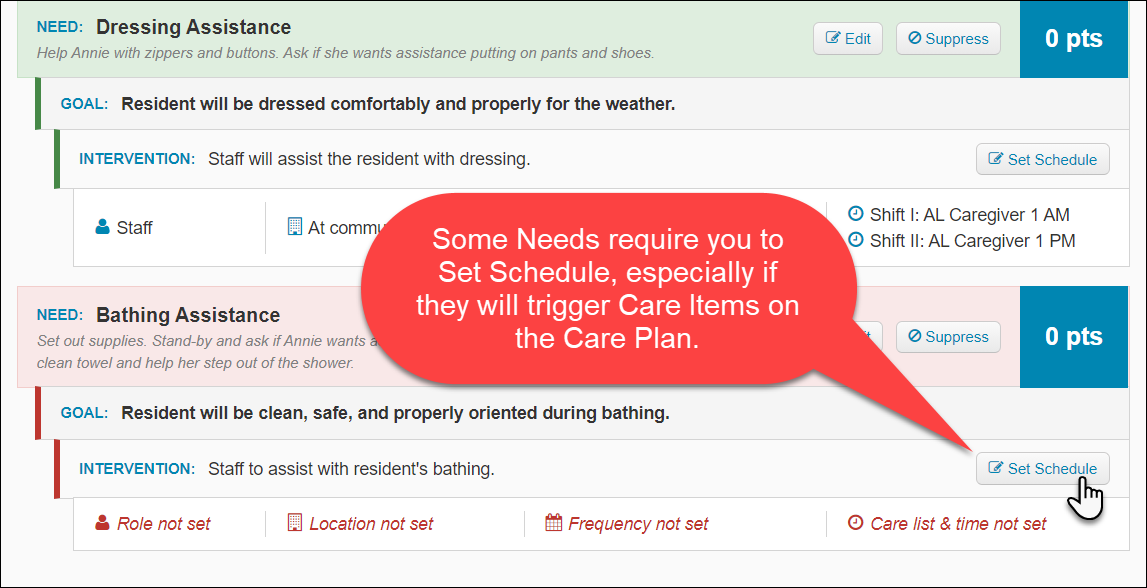Click red building icon Location not set

[294, 524]
